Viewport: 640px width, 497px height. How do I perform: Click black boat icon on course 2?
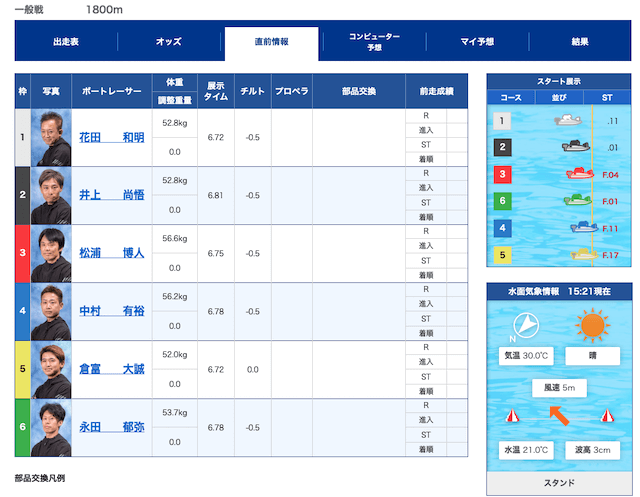(x=576, y=146)
